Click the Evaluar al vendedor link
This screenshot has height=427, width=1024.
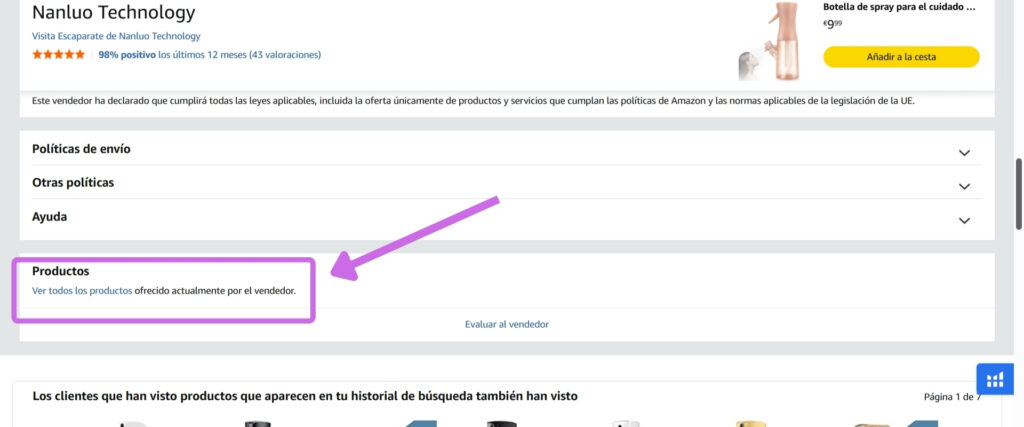[507, 324]
